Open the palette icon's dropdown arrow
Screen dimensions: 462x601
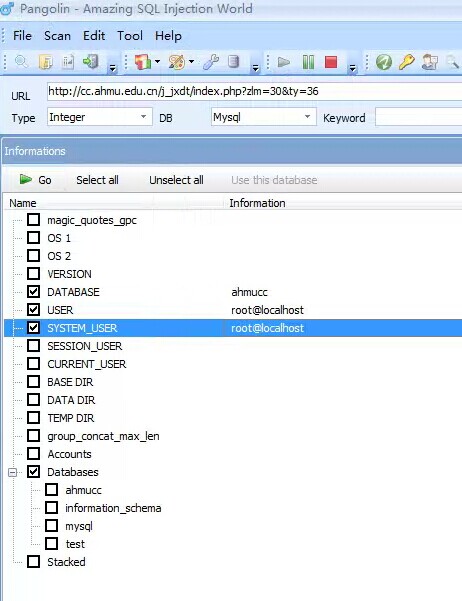point(191,61)
